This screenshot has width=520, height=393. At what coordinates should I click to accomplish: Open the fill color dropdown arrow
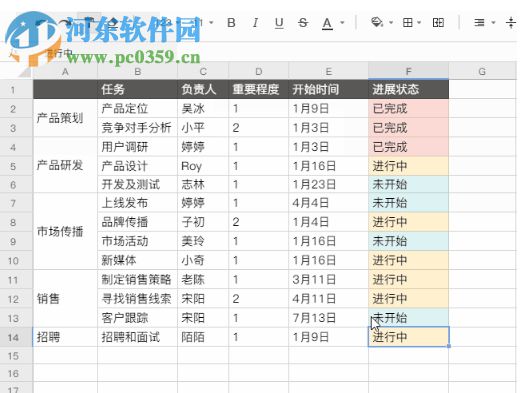pyautogui.click(x=391, y=23)
